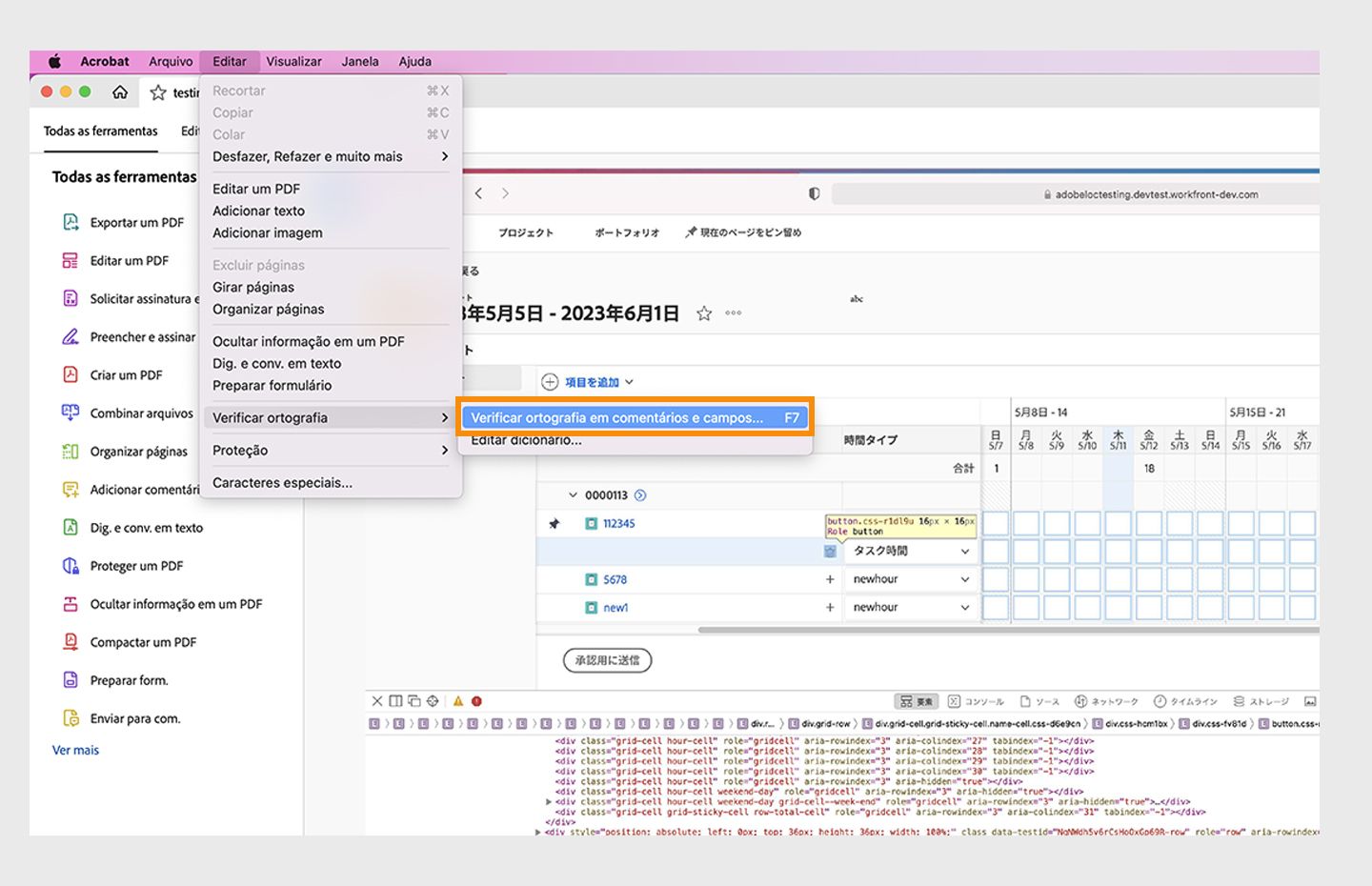
Task: Click the Exportar um PDF icon
Action: 71,222
